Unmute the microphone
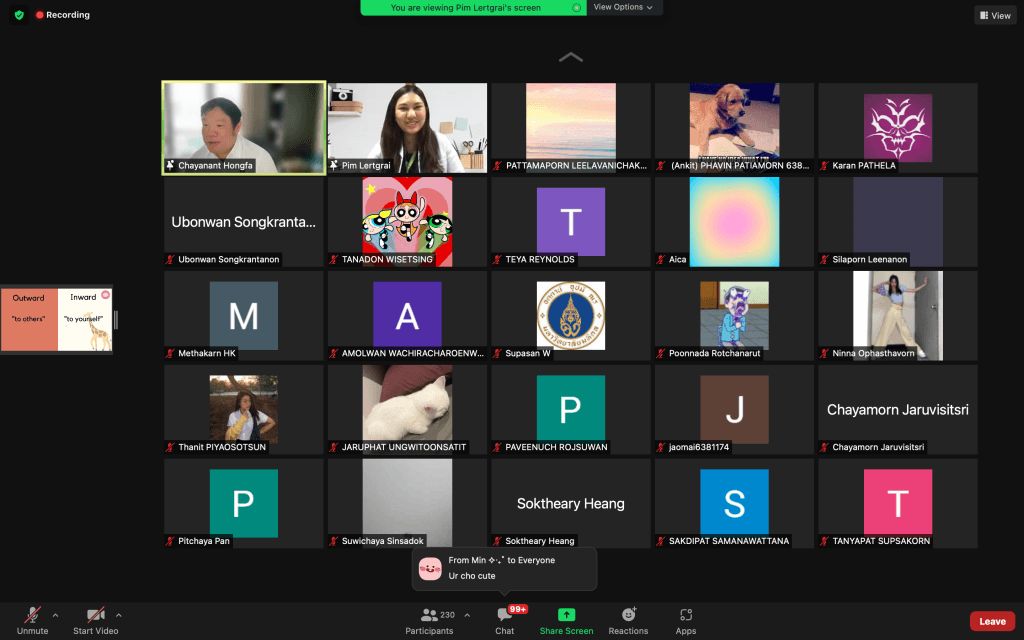1024x640 pixels. point(33,619)
